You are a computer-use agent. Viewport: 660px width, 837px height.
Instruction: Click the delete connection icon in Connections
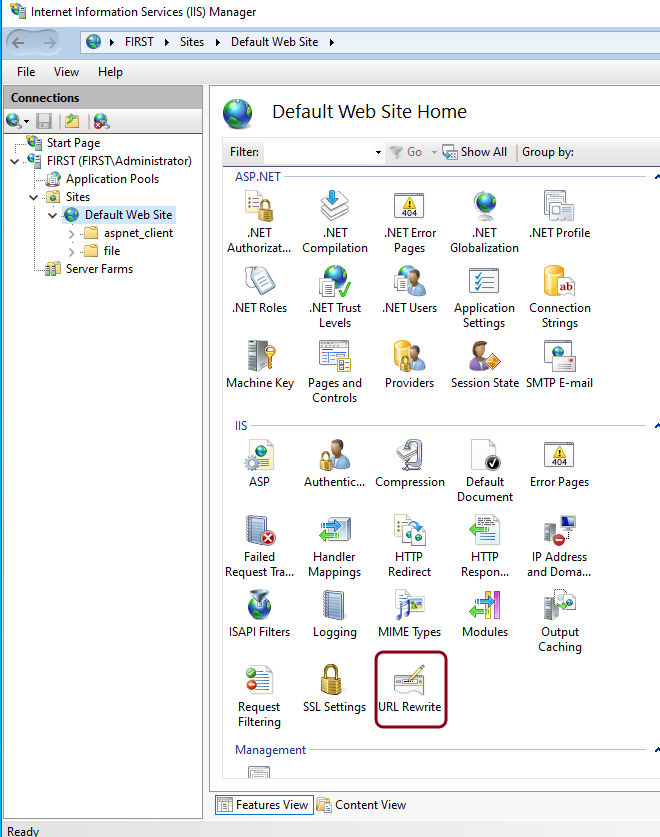[x=101, y=121]
